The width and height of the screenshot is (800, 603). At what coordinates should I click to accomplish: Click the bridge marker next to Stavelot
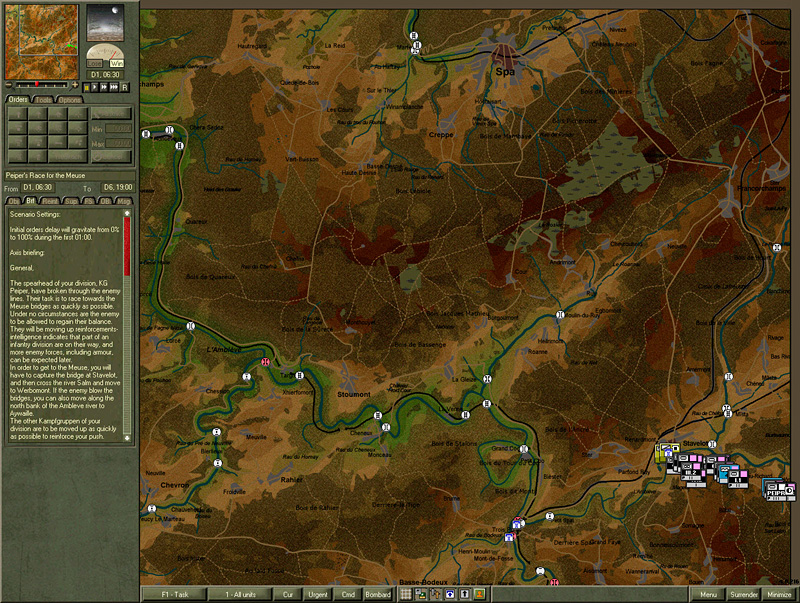(712, 444)
